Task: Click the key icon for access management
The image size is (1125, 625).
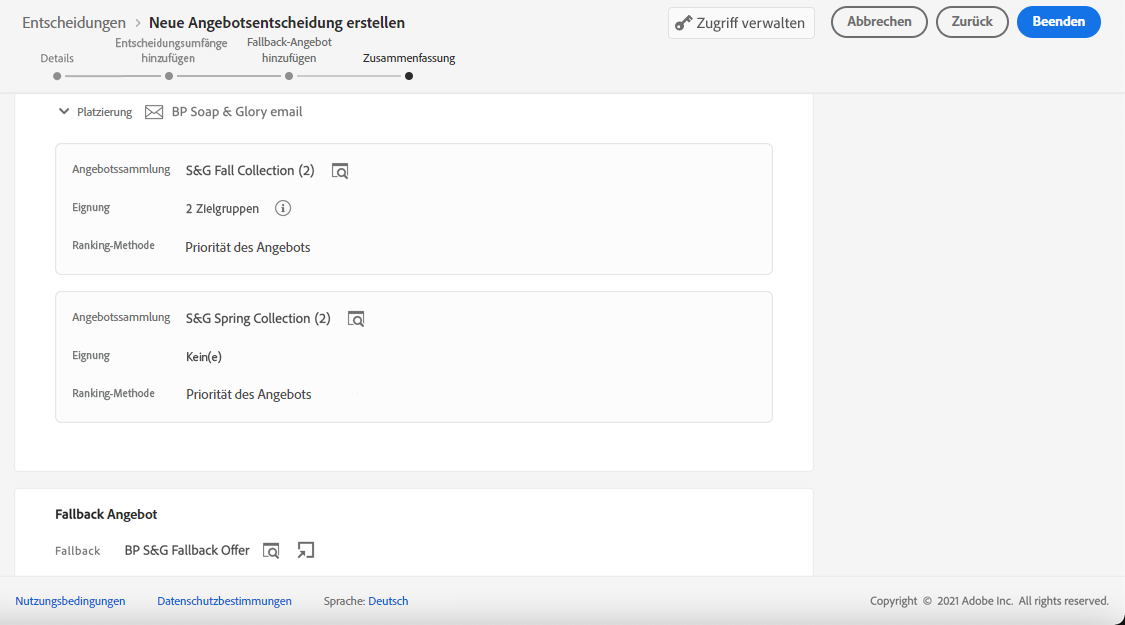Action: (684, 23)
